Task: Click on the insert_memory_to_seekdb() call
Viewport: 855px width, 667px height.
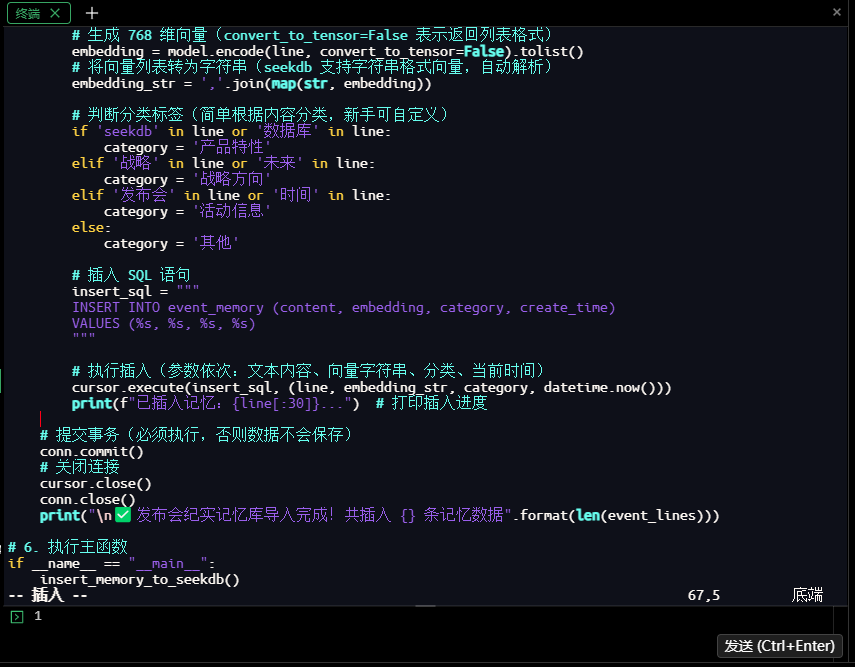Action: [139, 579]
